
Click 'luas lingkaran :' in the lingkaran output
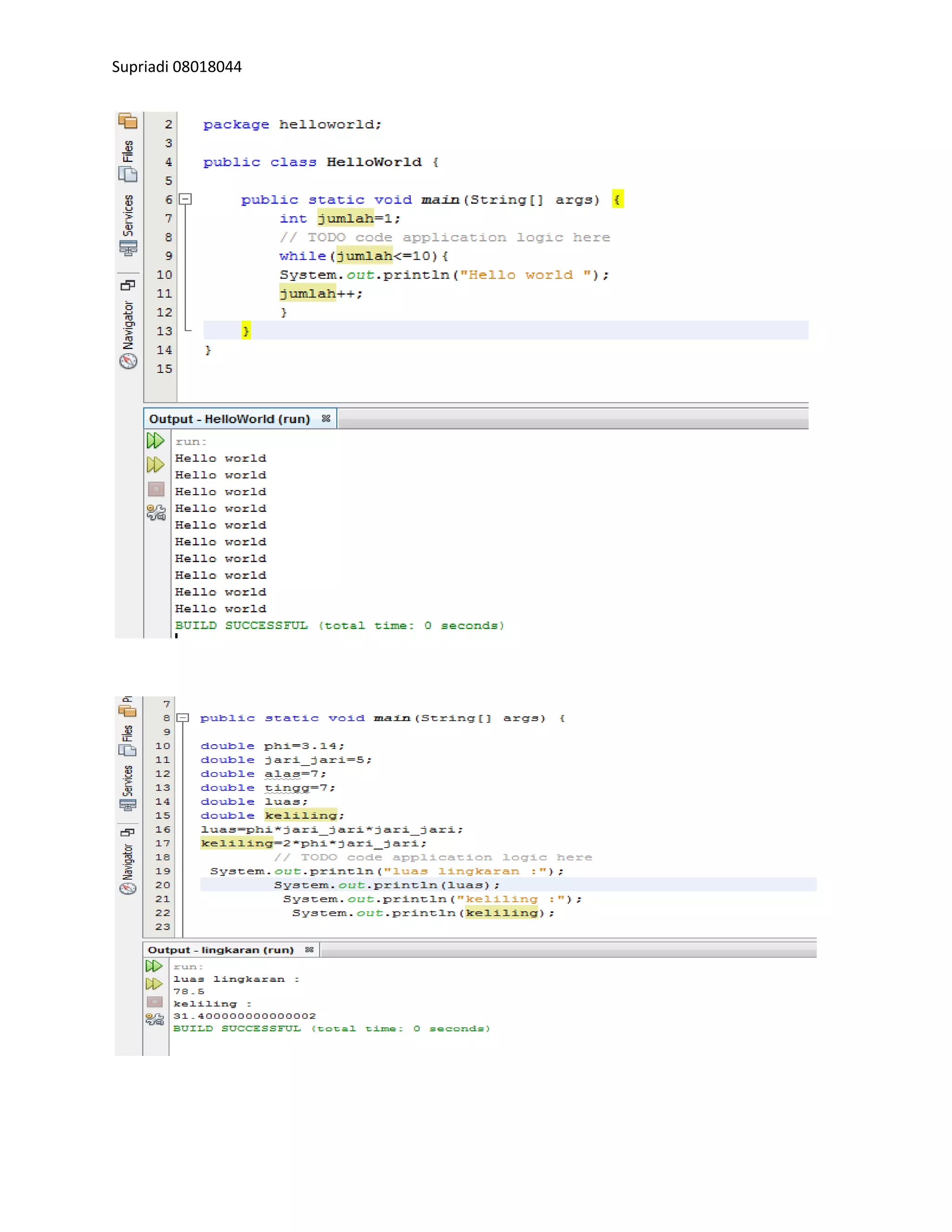point(236,979)
